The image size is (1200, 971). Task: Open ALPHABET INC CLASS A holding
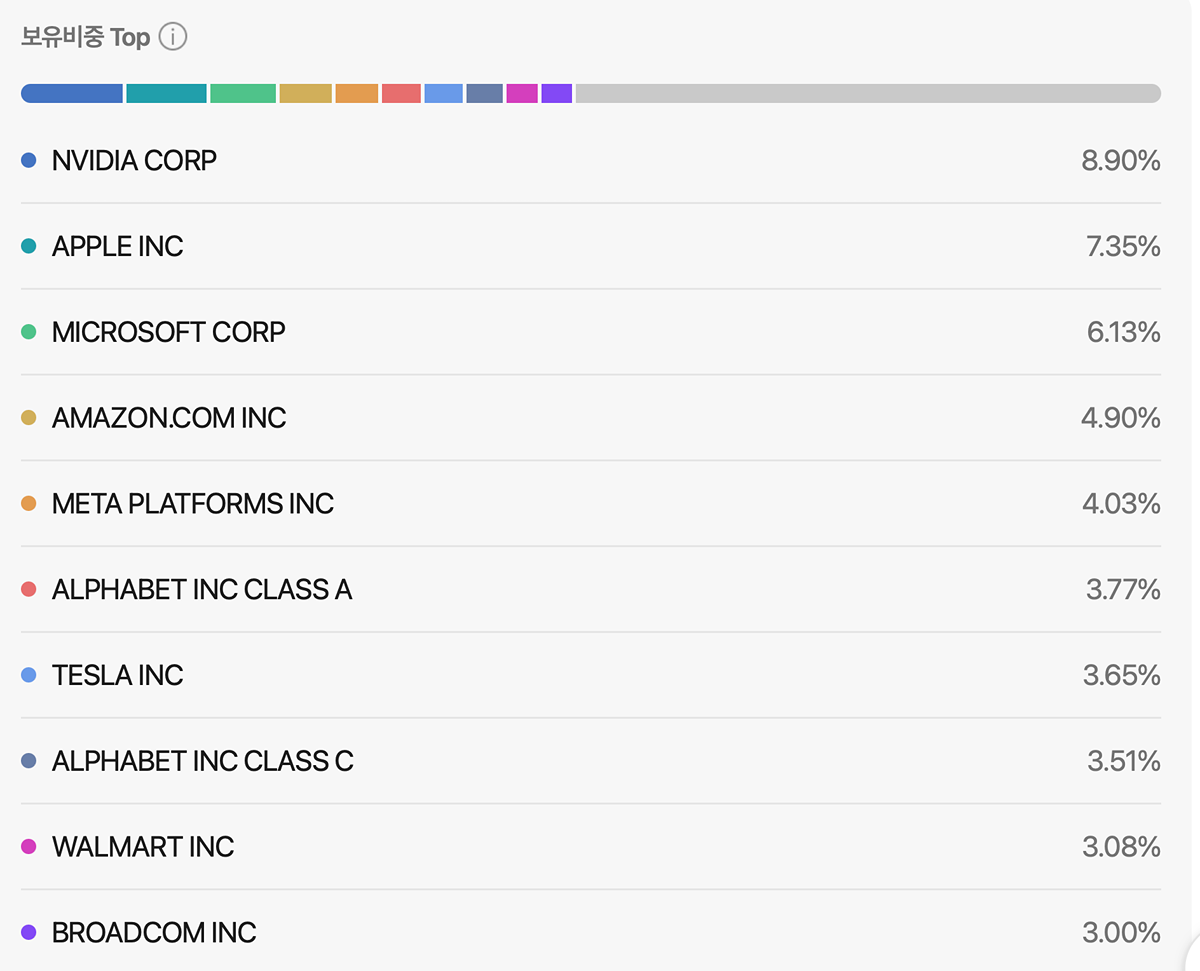tap(201, 590)
